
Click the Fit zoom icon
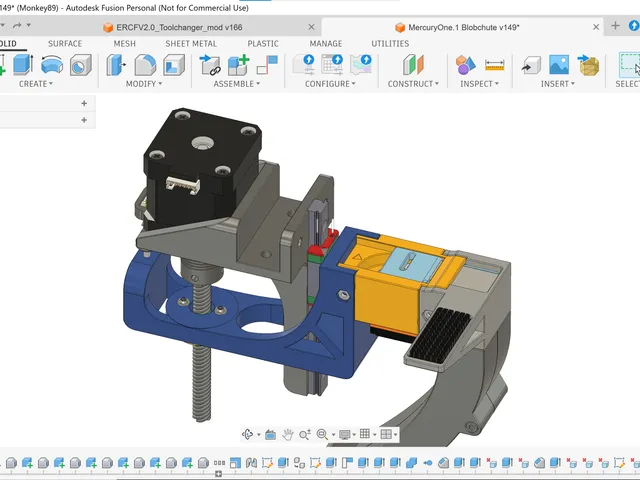coord(322,434)
